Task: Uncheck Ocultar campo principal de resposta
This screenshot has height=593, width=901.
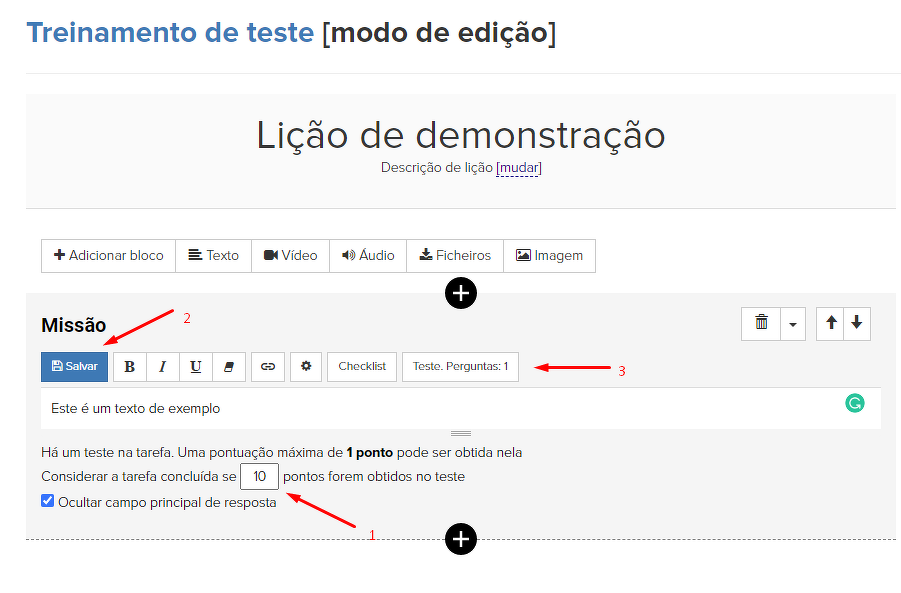Action: click(48, 501)
